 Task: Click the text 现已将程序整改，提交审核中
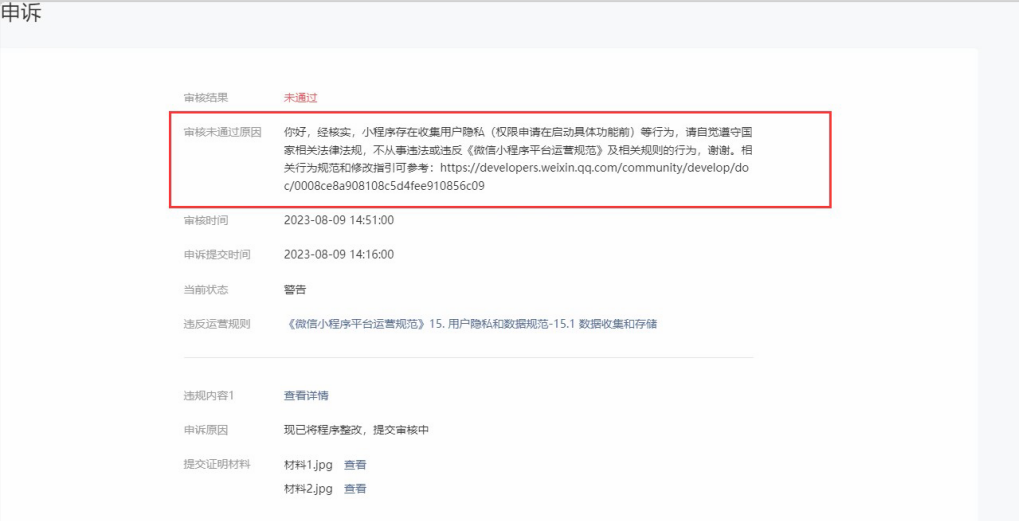click(x=356, y=430)
